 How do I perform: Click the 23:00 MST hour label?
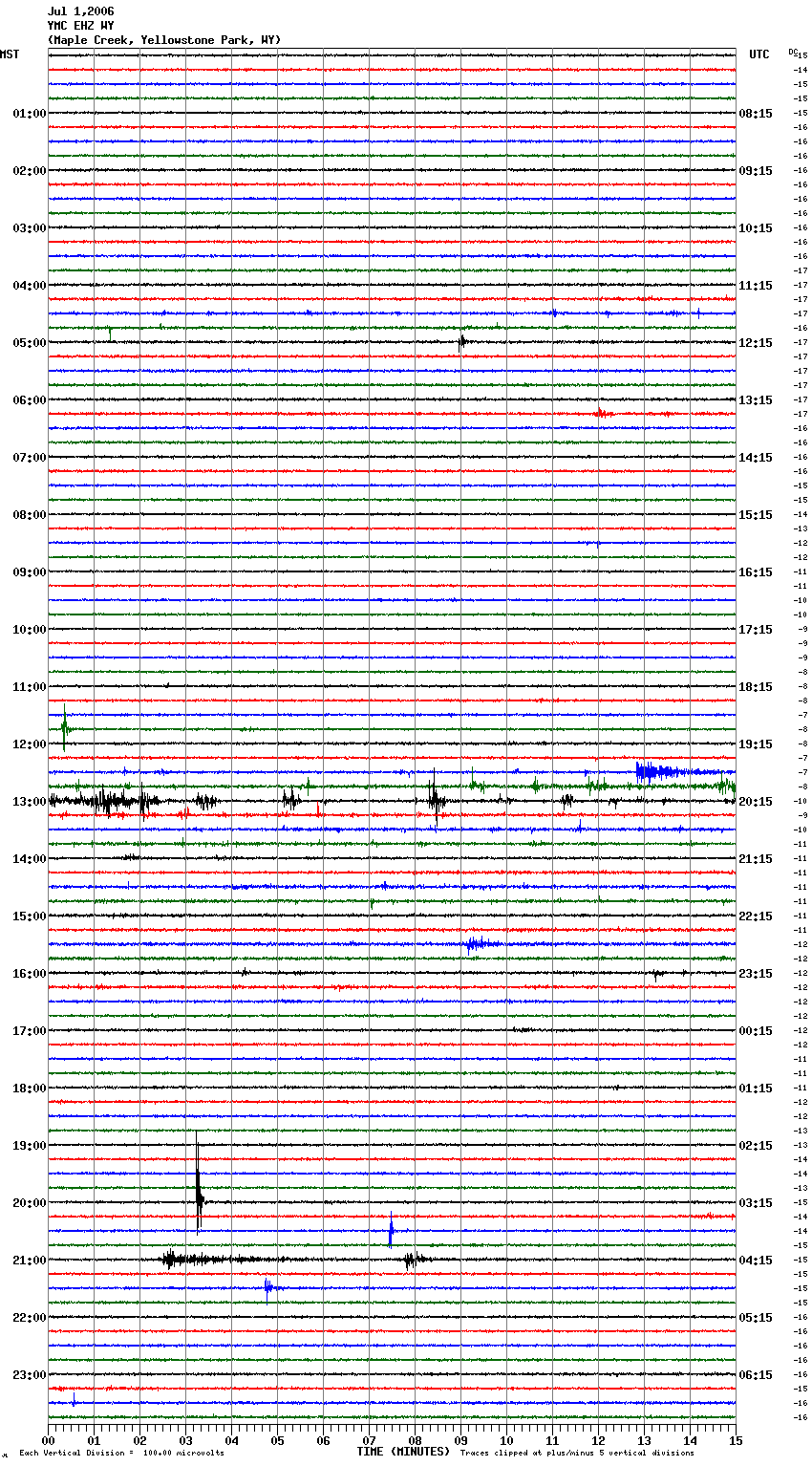pyautogui.click(x=29, y=1375)
